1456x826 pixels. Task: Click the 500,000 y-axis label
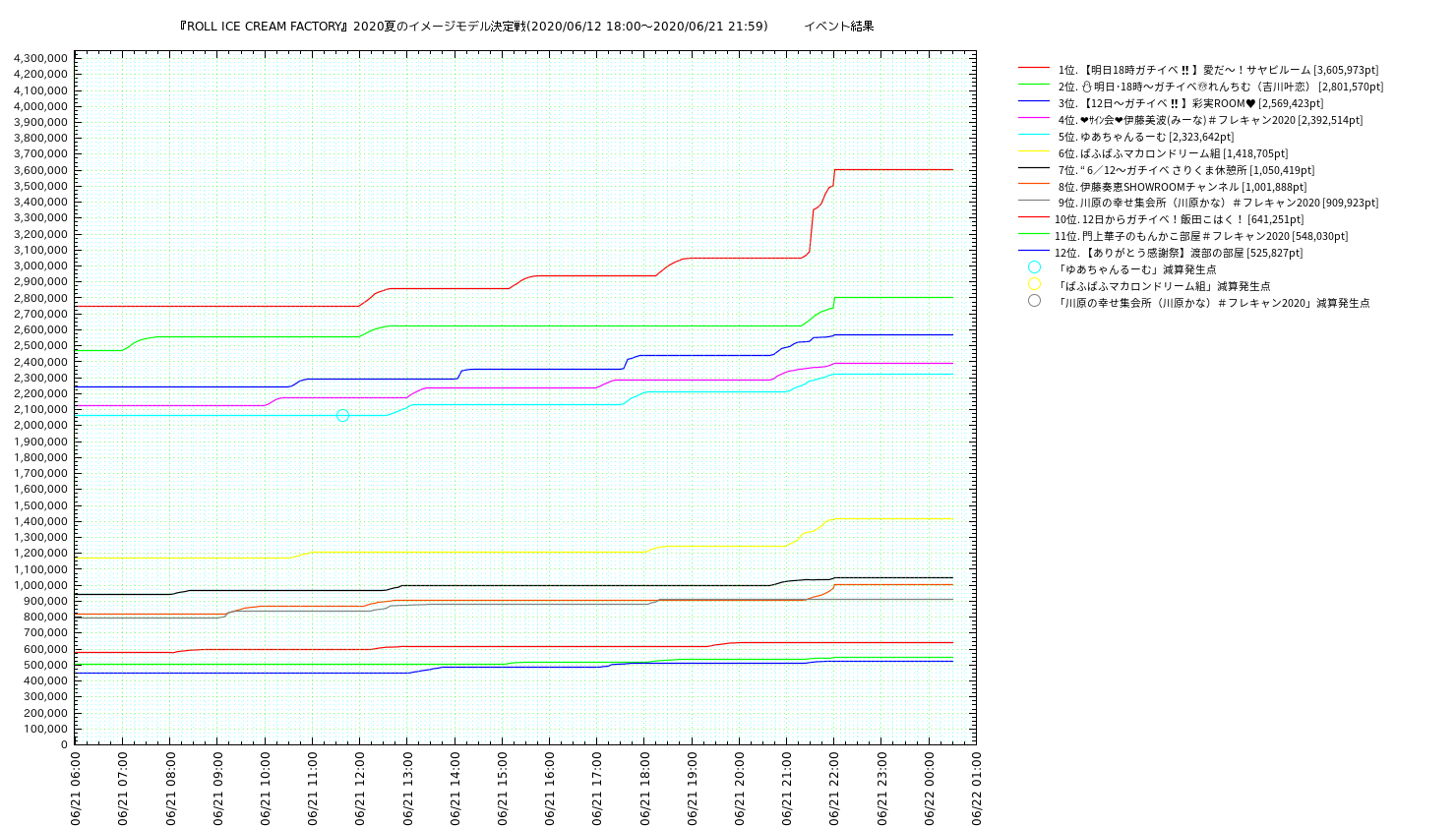(x=45, y=665)
